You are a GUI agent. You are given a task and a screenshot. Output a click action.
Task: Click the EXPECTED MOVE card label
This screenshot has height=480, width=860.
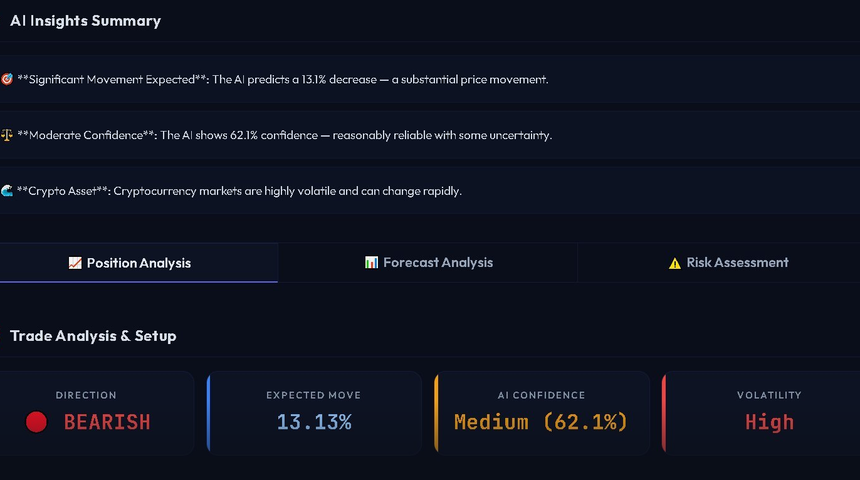[x=314, y=395]
